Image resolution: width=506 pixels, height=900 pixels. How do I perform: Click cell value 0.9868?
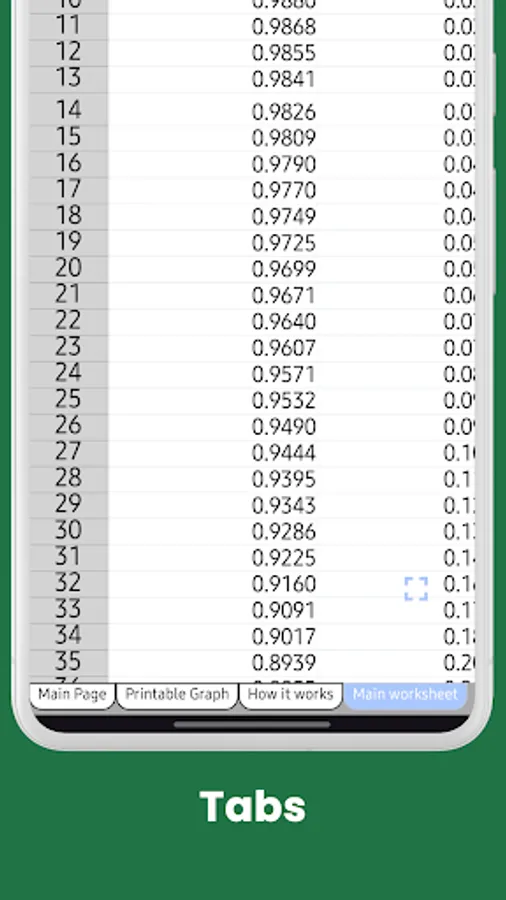tap(284, 27)
